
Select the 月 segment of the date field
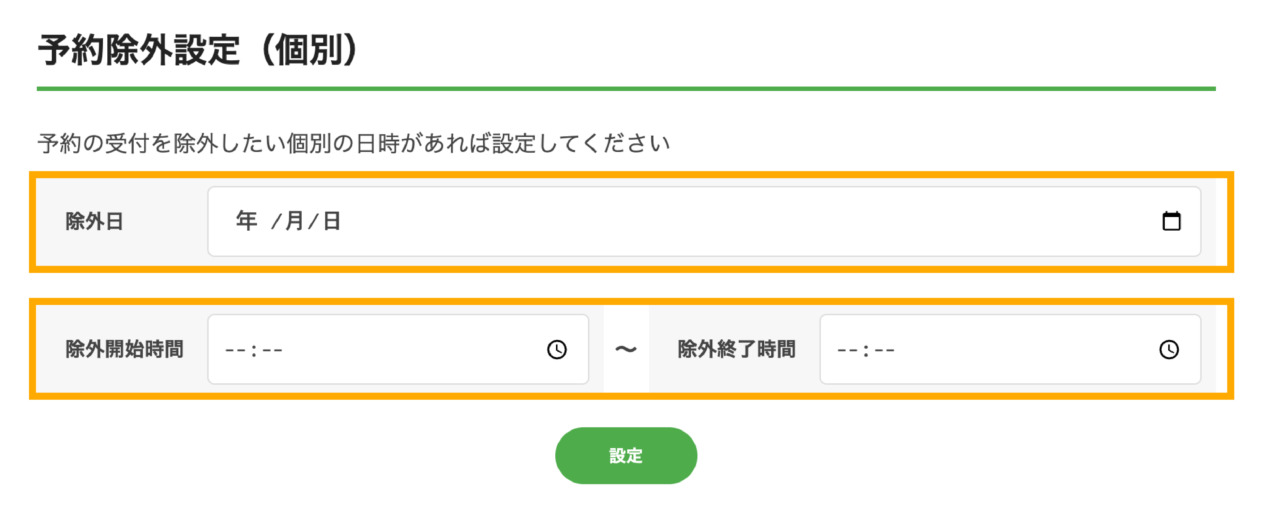point(294,221)
